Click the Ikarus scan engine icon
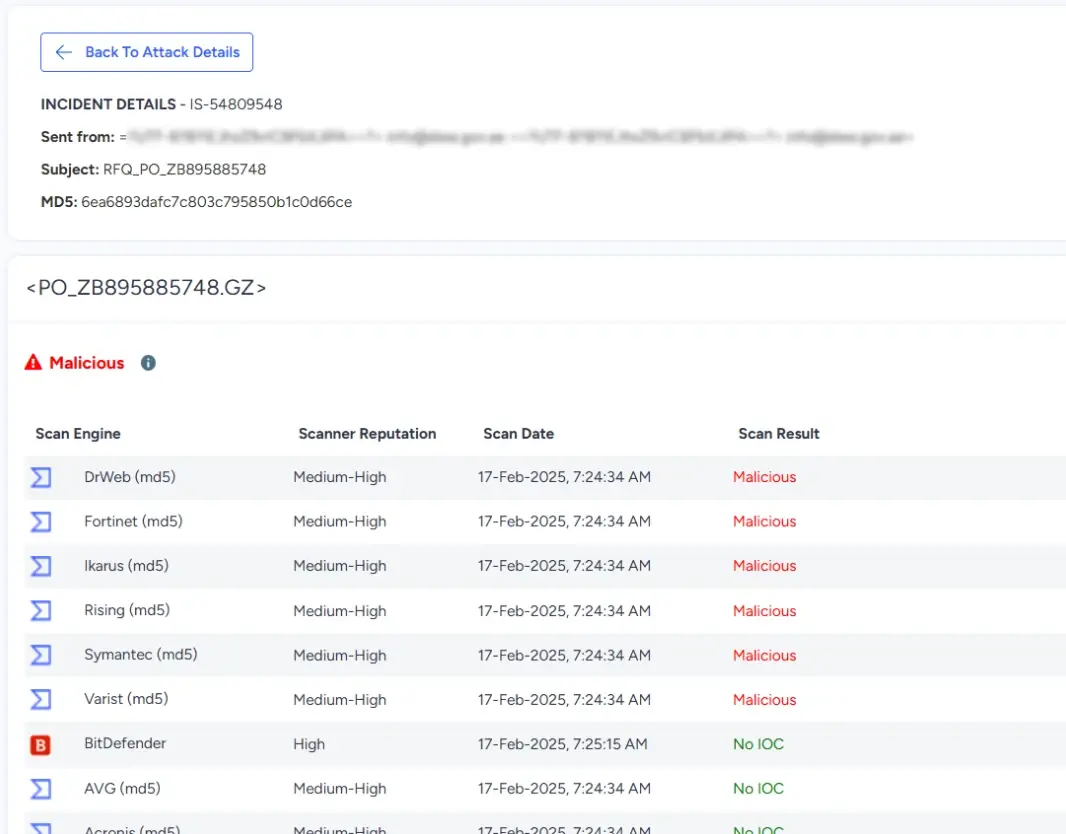Viewport: 1066px width, 834px height. point(40,566)
